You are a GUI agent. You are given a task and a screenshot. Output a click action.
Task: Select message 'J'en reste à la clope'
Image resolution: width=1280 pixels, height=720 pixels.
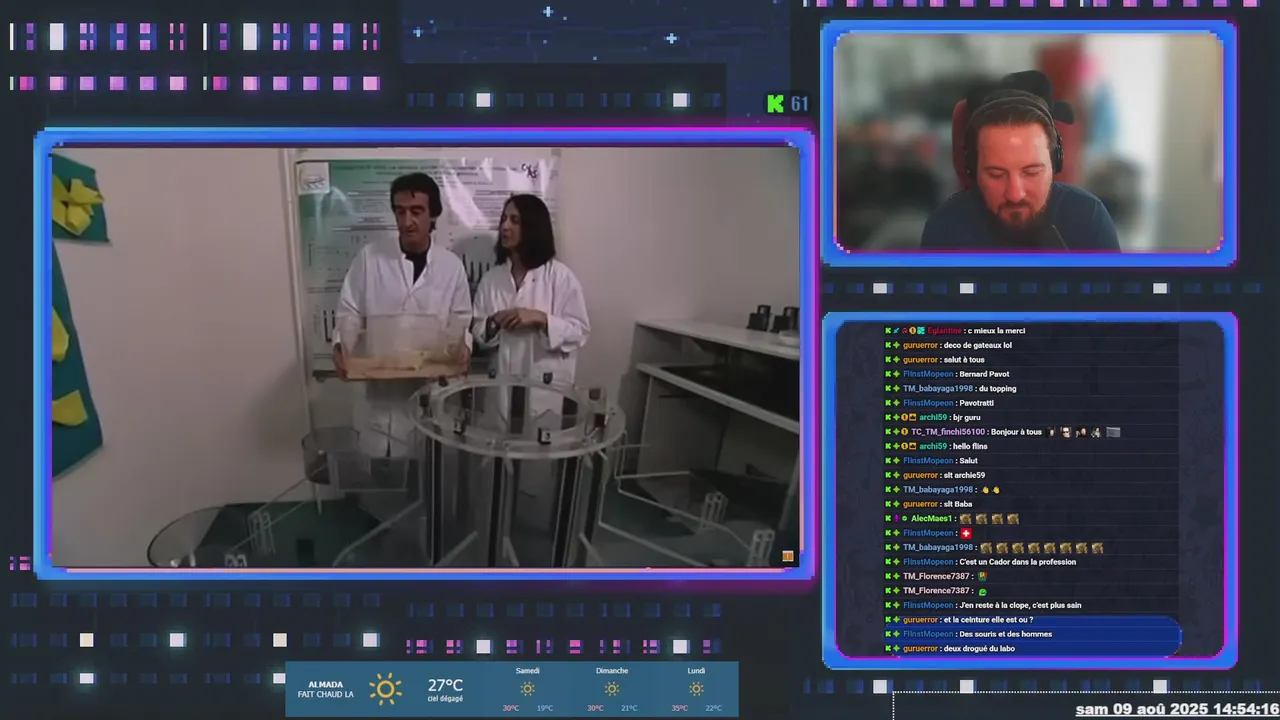(x=1020, y=605)
